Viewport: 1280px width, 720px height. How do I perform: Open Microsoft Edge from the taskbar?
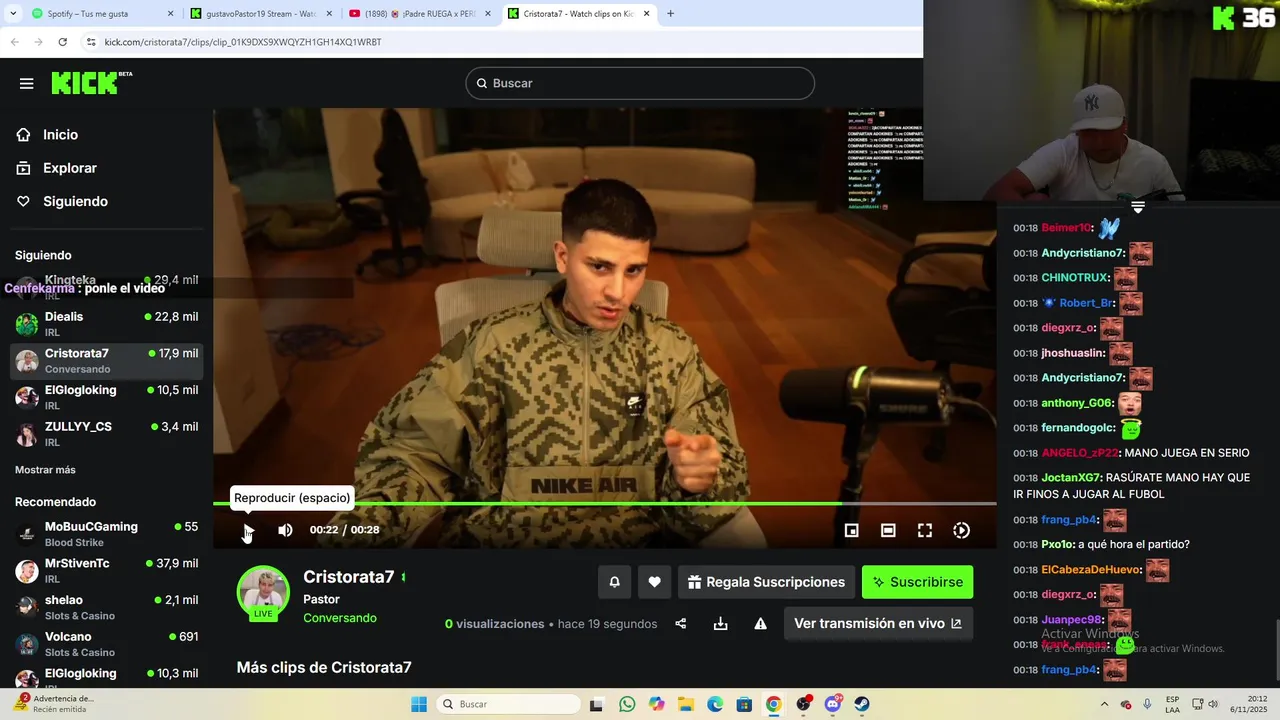click(x=715, y=704)
